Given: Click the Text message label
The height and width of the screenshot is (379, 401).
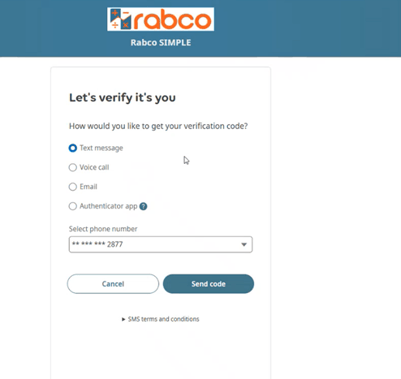Looking at the screenshot, I should (101, 148).
